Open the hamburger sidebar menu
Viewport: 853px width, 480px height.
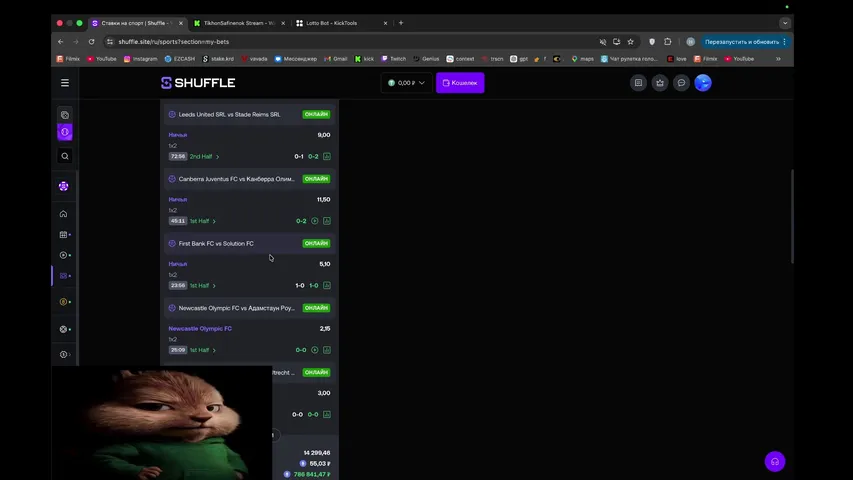[x=65, y=83]
